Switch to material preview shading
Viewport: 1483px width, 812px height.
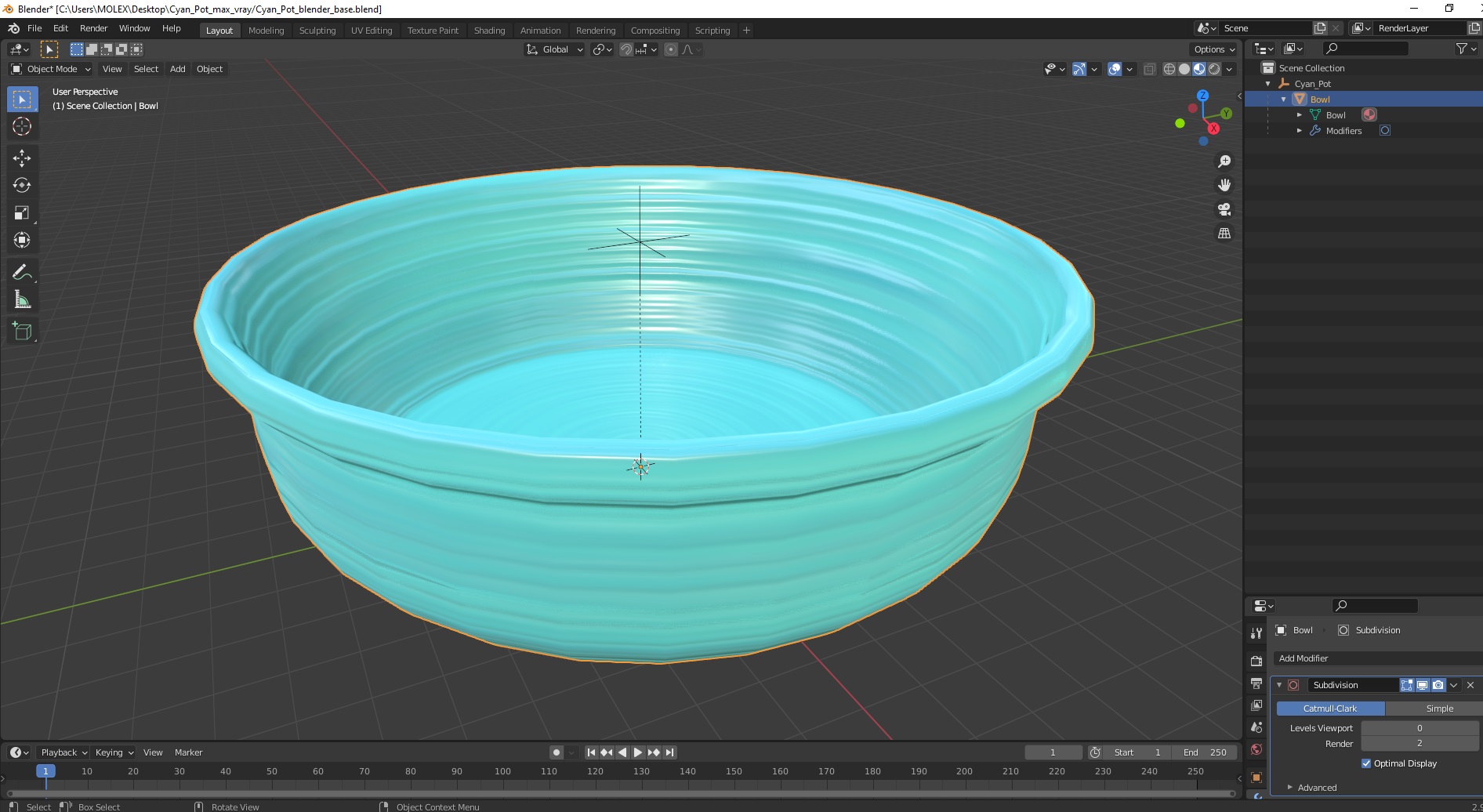[1198, 69]
